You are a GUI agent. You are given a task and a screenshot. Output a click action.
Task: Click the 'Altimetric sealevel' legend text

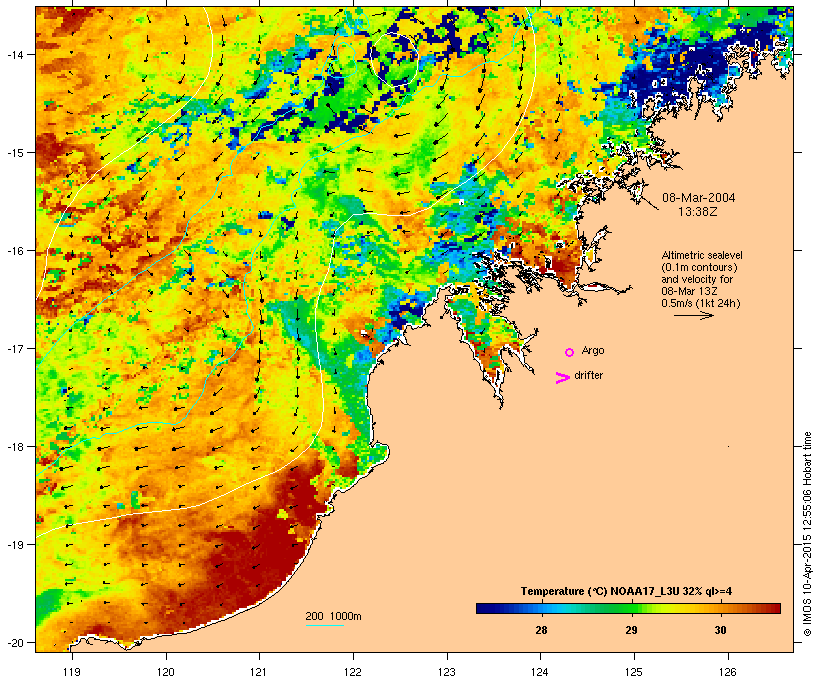pos(702,255)
